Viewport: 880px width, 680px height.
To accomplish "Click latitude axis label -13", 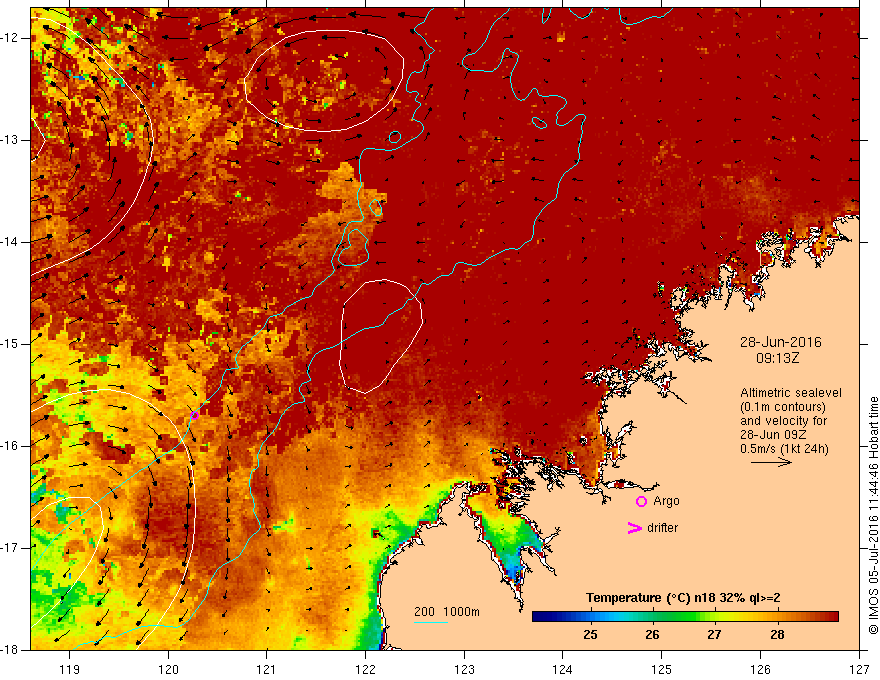I will [x=11, y=140].
